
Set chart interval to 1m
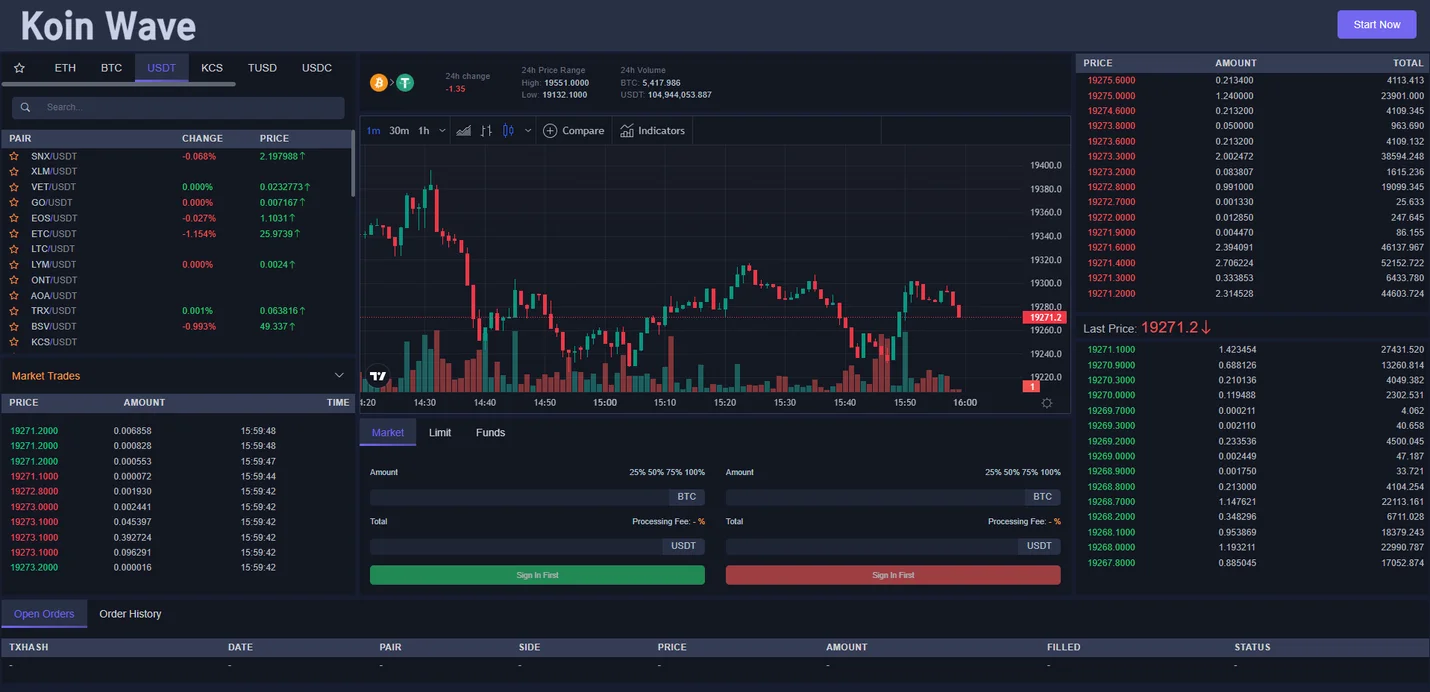click(373, 131)
